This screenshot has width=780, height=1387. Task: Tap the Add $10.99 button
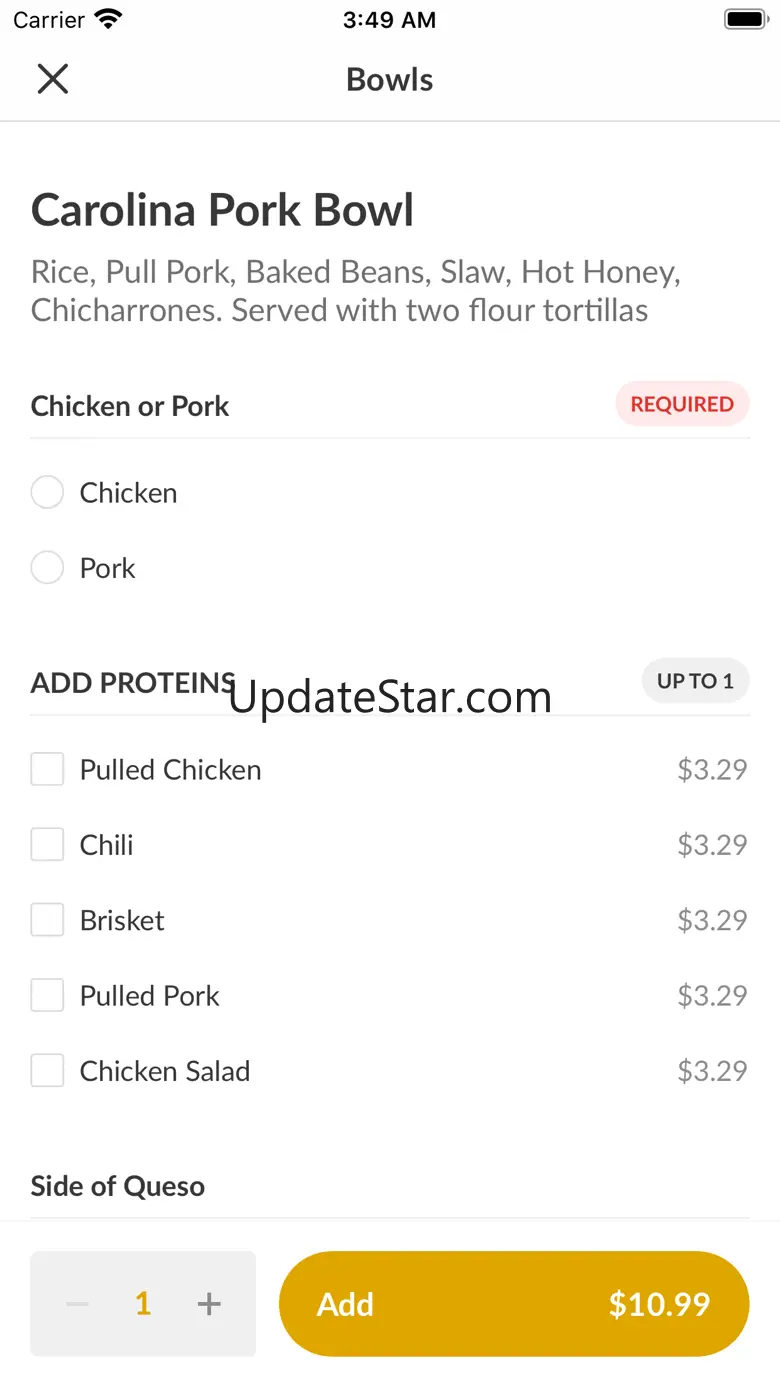tap(513, 1304)
